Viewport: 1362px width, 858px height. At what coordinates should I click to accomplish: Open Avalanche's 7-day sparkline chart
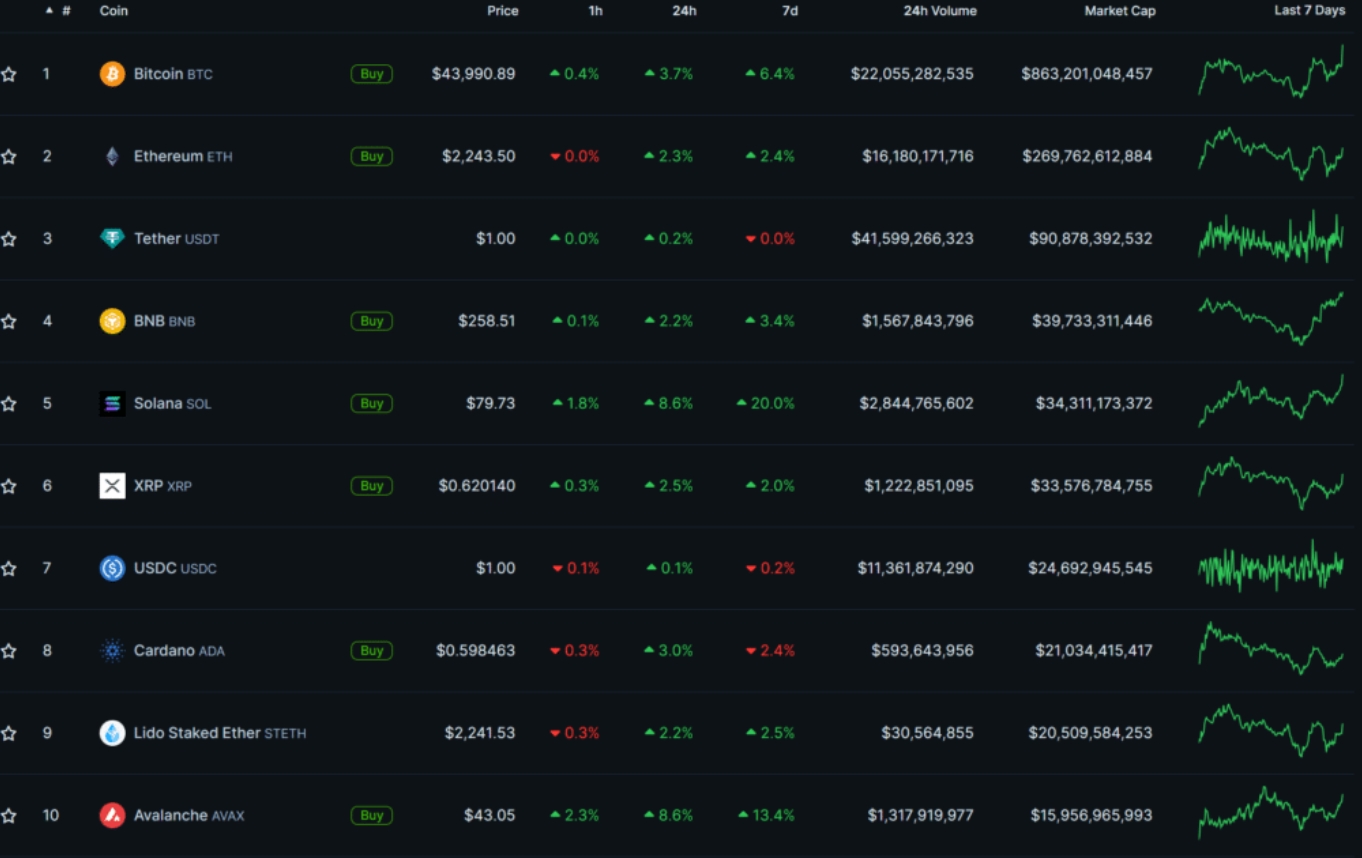point(1271,812)
